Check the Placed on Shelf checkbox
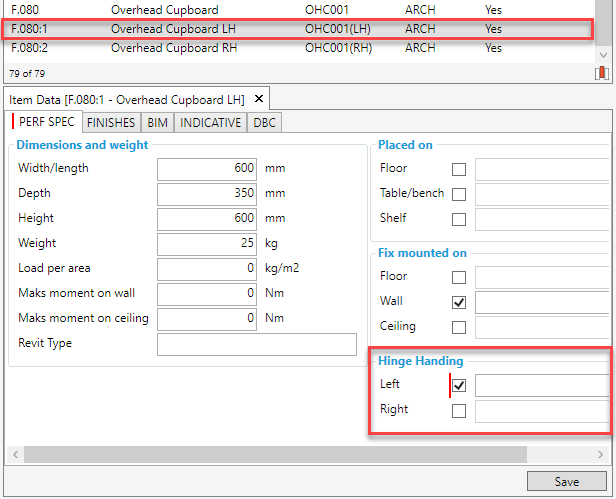616x499 pixels. pos(460,219)
